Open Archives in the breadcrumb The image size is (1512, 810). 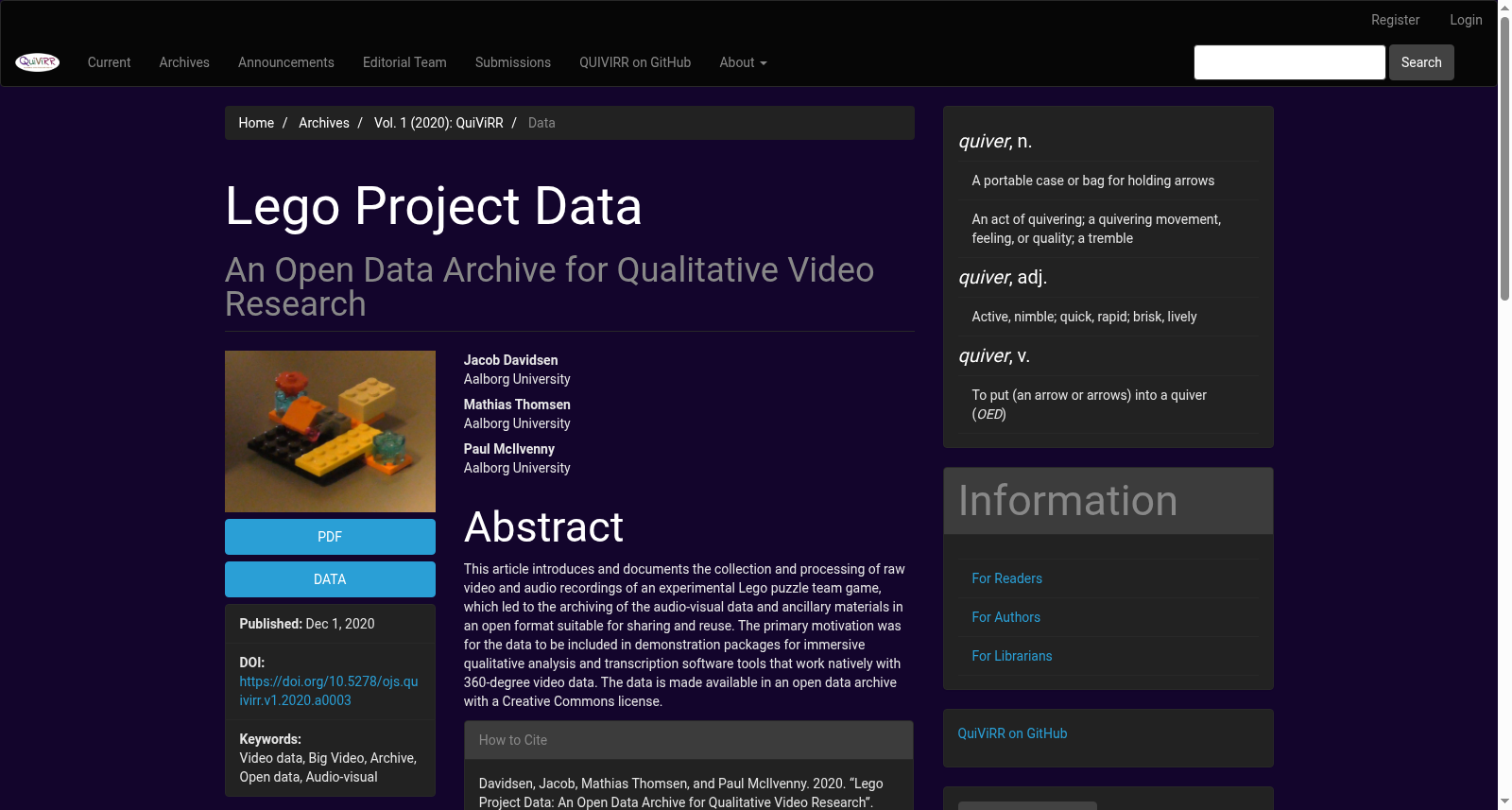click(324, 123)
